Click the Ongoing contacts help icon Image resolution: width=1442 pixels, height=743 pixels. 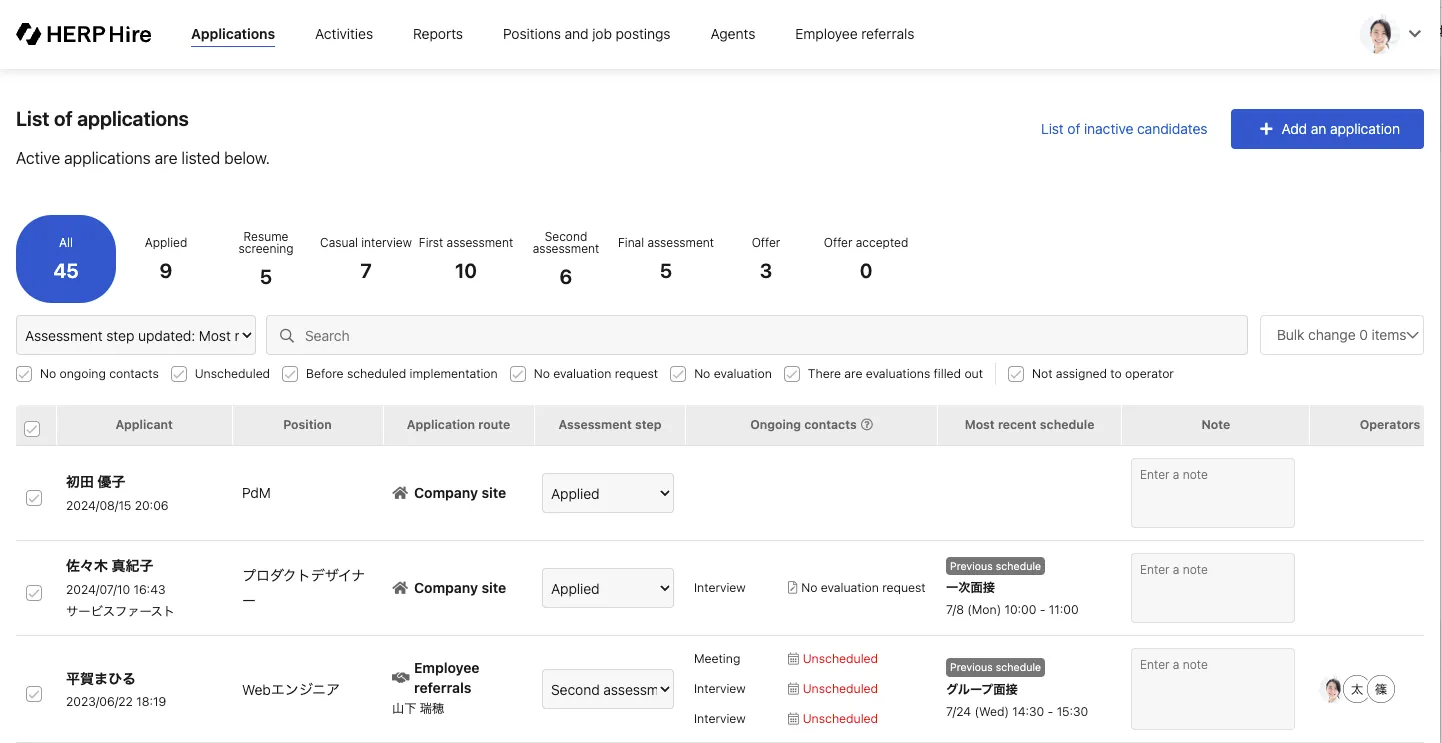click(867, 424)
